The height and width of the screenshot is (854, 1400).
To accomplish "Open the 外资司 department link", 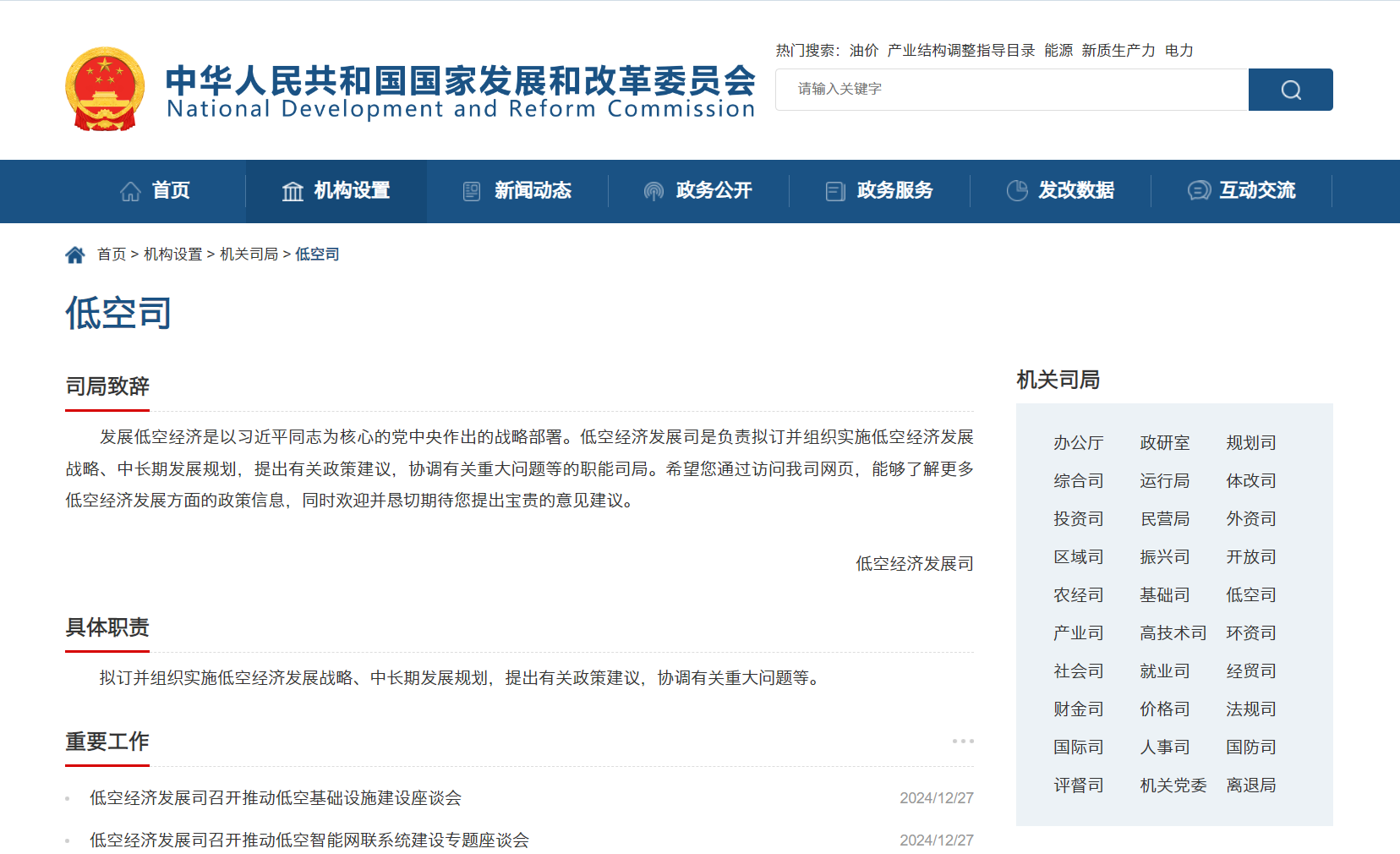I will (x=1251, y=519).
